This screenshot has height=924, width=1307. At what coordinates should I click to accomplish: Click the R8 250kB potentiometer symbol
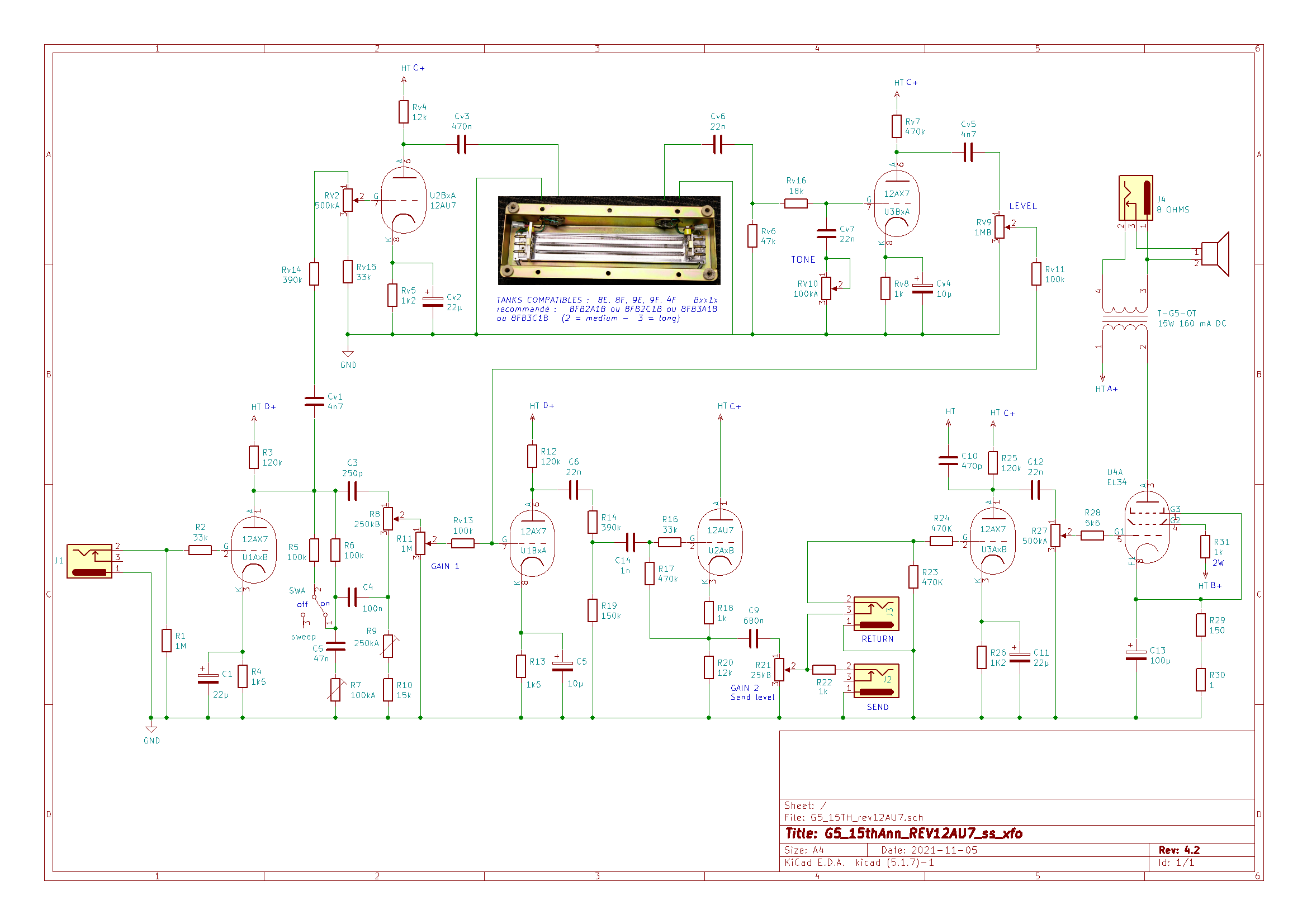[x=388, y=519]
